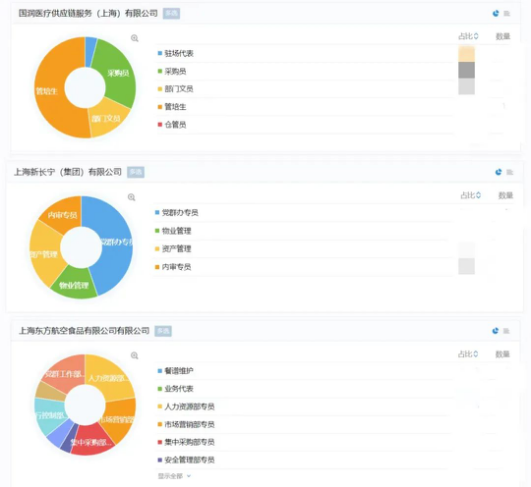The height and width of the screenshot is (487, 531).
Task: Click the 多选 tag beside 上海东方航空食品
Action: click(x=163, y=331)
